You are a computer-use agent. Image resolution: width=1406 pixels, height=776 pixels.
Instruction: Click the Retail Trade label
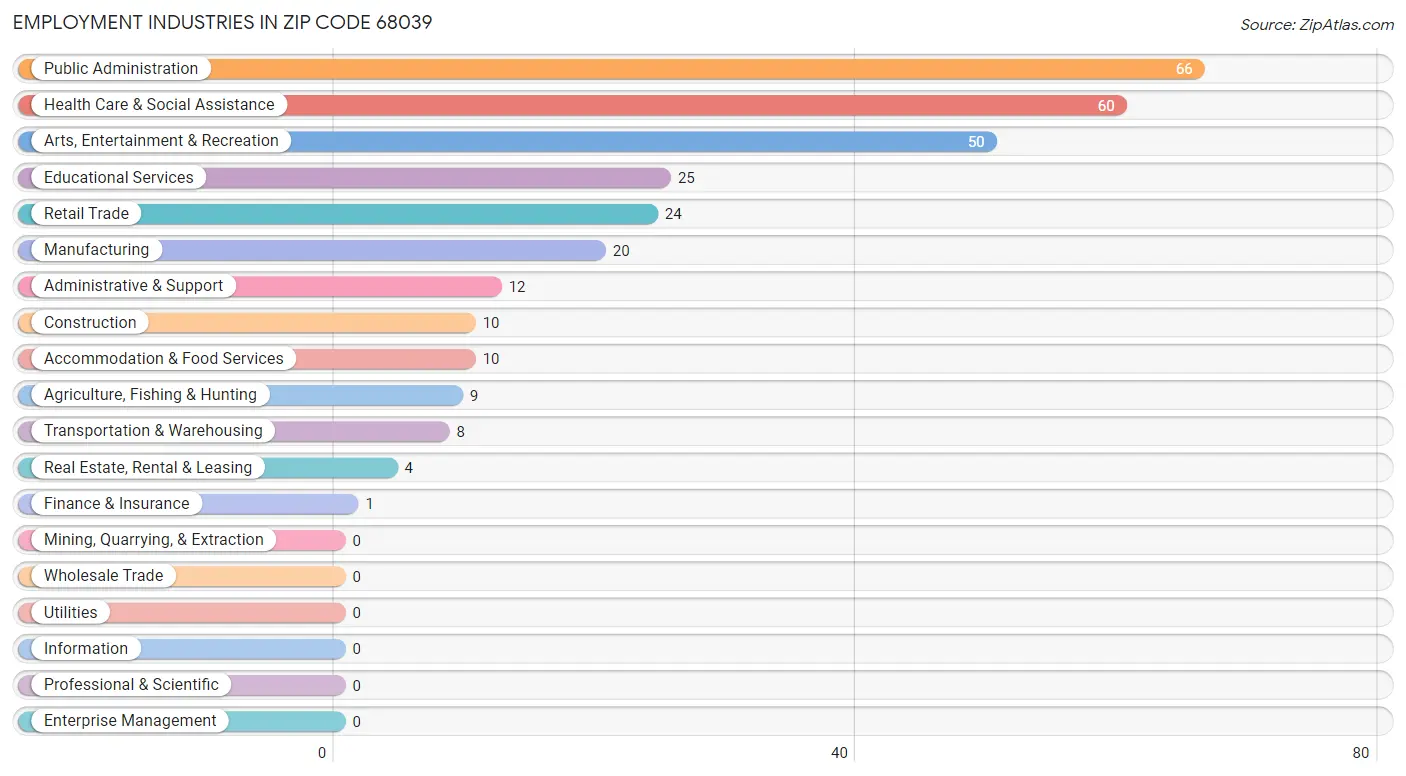[86, 214]
